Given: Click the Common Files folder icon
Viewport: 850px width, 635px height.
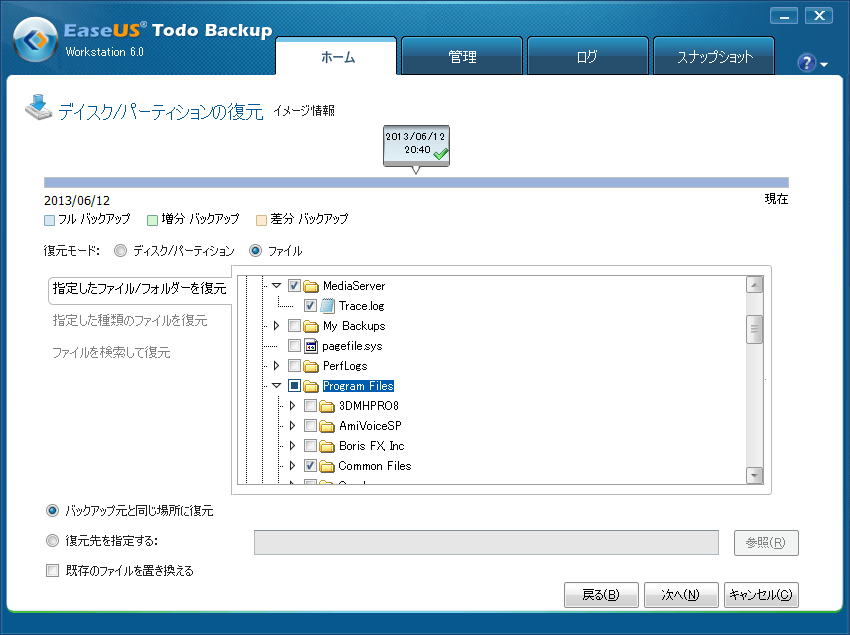Looking at the screenshot, I should [327, 466].
